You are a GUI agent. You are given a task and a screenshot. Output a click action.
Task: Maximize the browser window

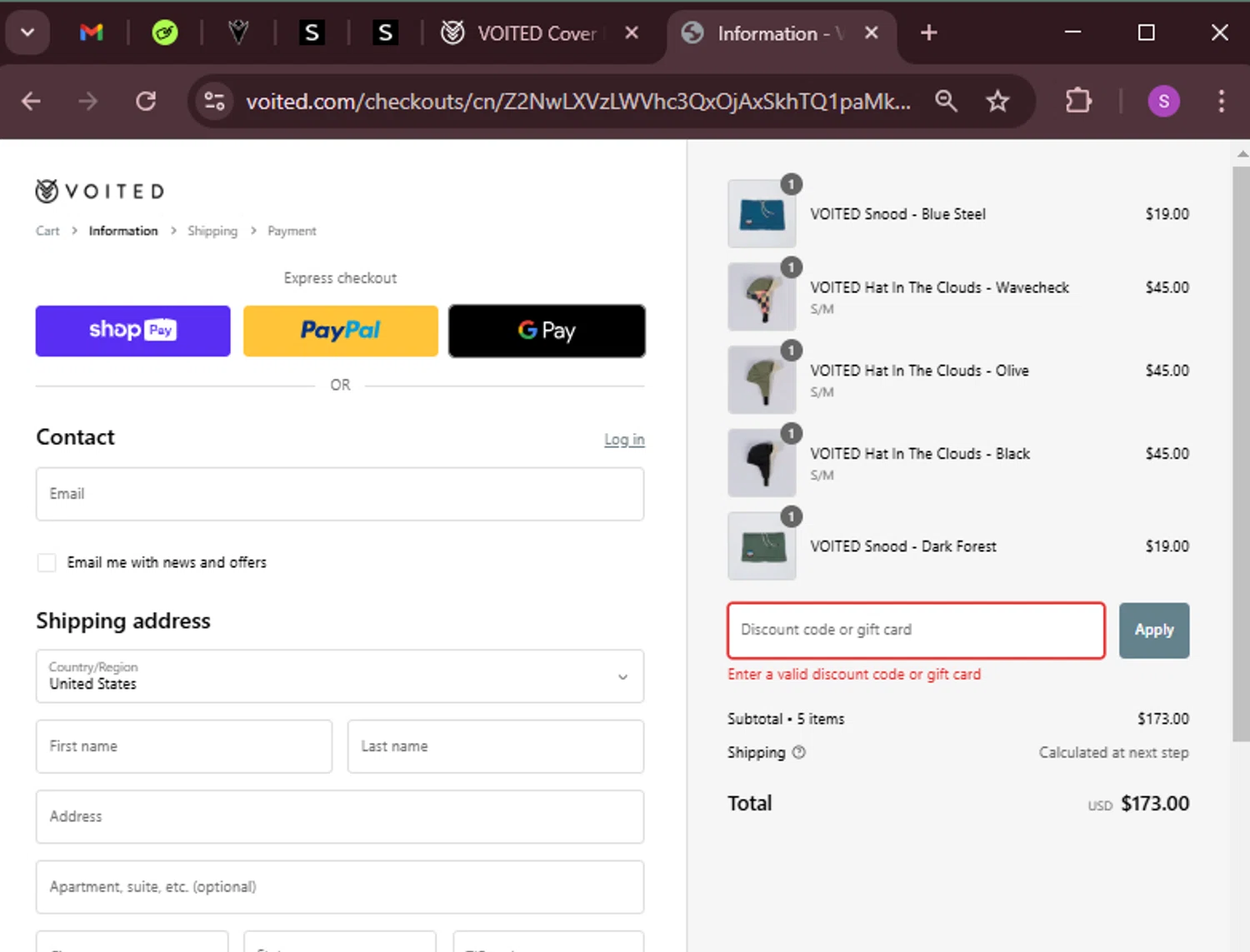point(1147,33)
